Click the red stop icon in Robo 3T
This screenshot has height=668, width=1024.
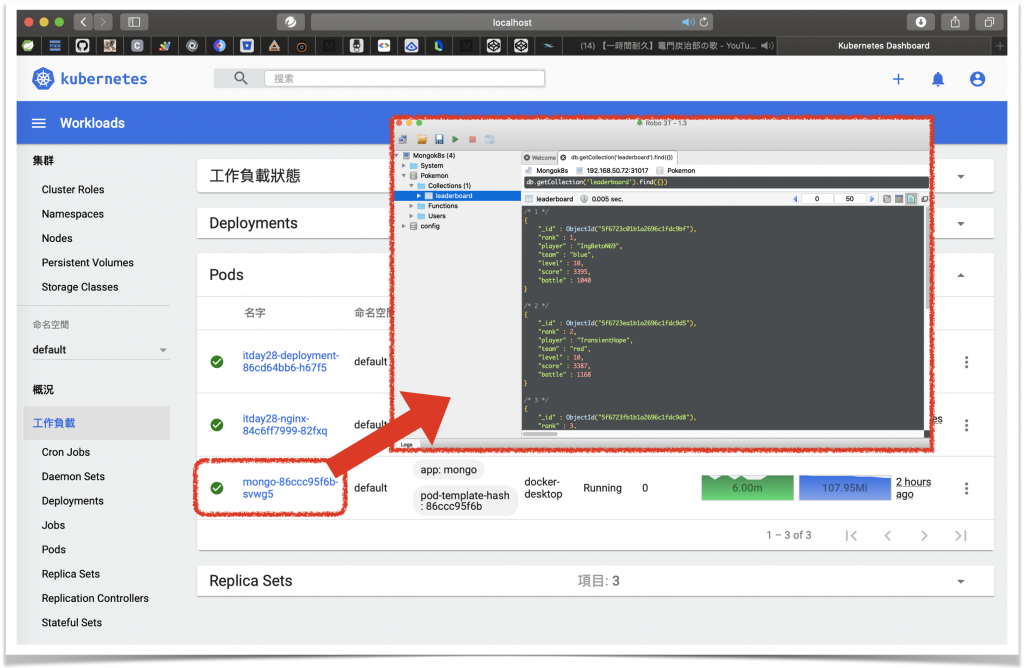(x=472, y=139)
